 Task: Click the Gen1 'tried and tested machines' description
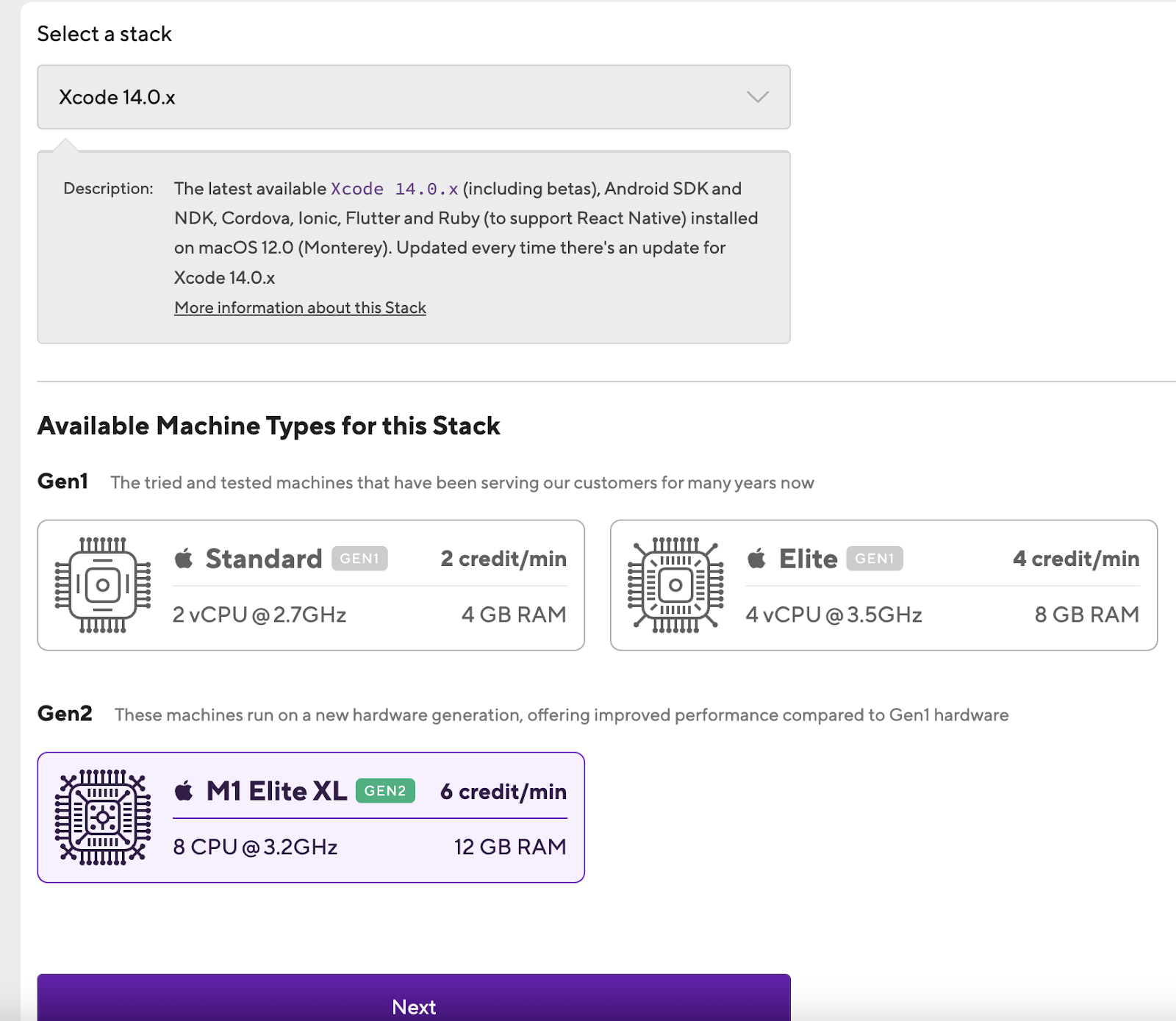462,483
